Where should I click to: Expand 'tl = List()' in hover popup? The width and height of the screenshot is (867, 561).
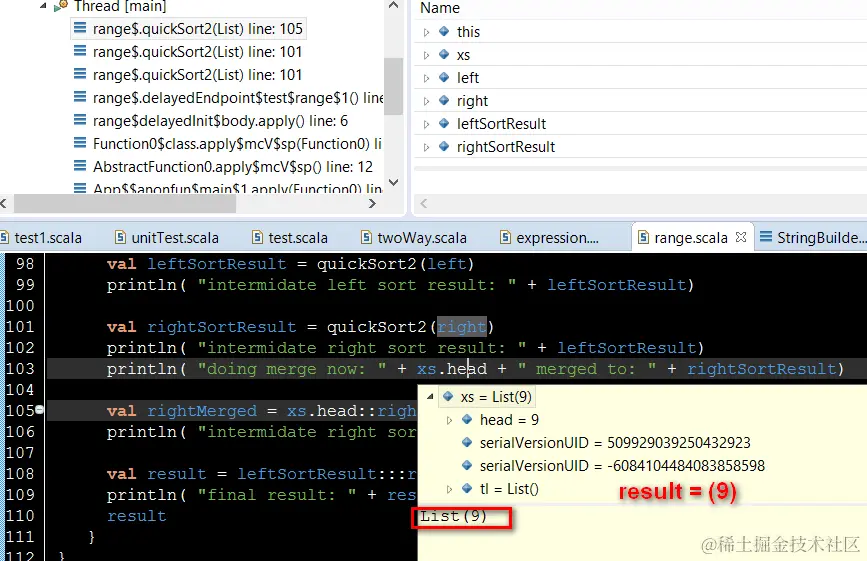tap(449, 489)
